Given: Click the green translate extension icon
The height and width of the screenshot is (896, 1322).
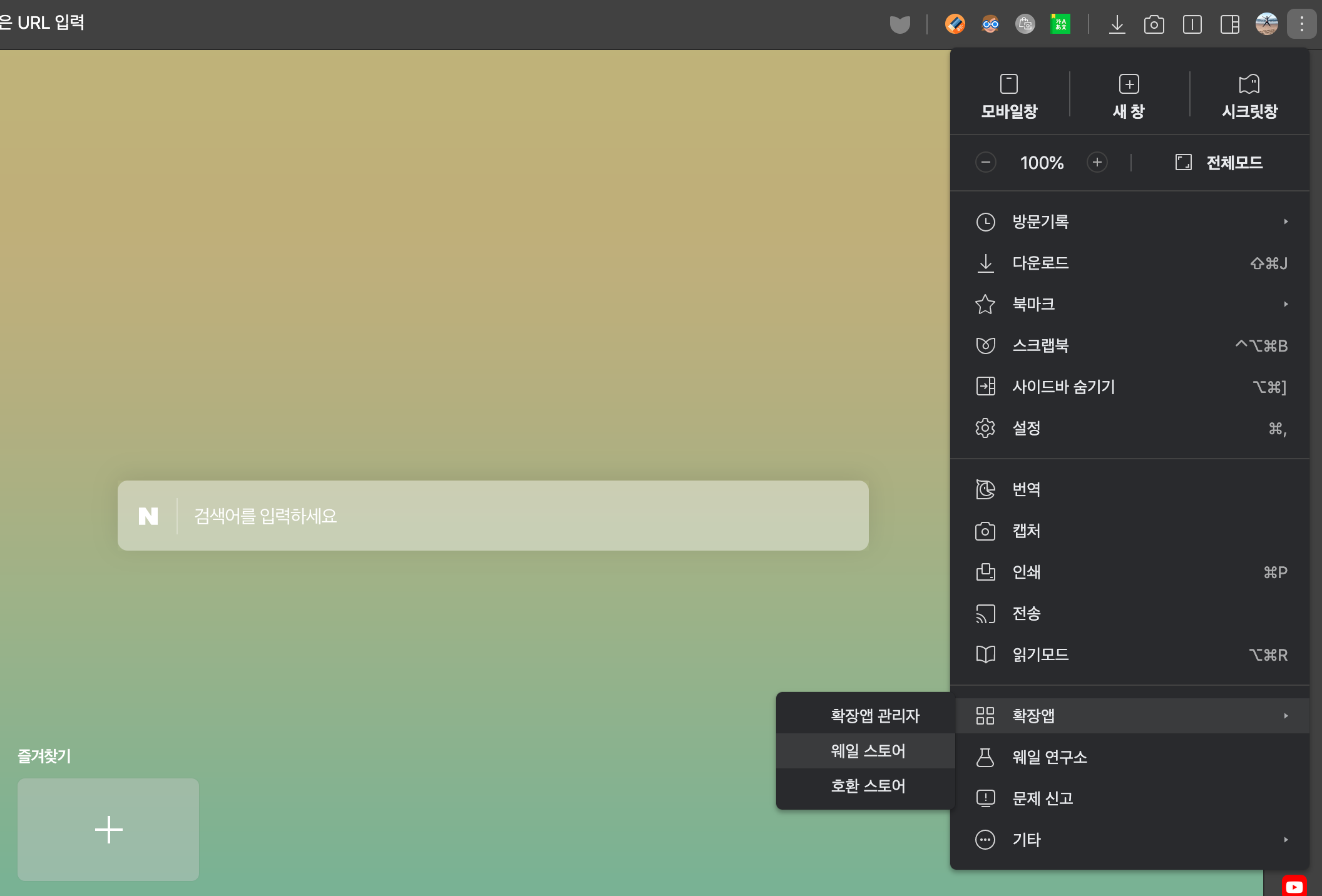Looking at the screenshot, I should point(1060,24).
